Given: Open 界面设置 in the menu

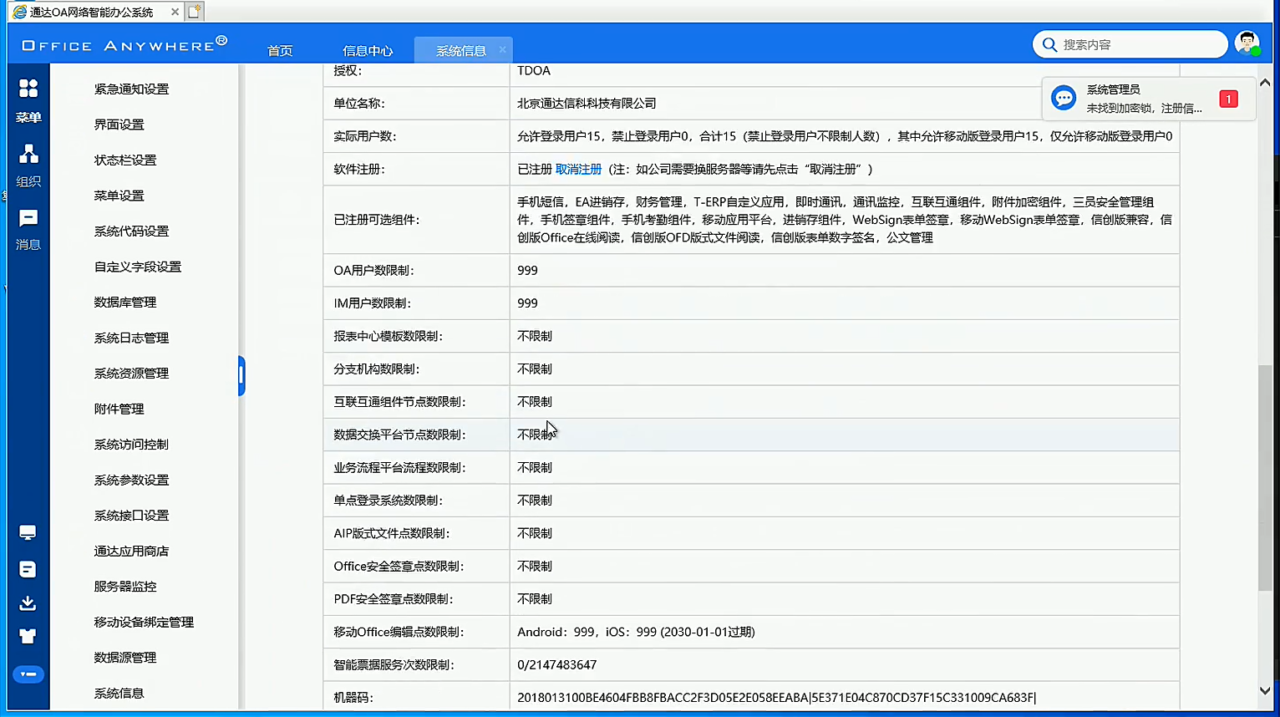Looking at the screenshot, I should point(119,125).
